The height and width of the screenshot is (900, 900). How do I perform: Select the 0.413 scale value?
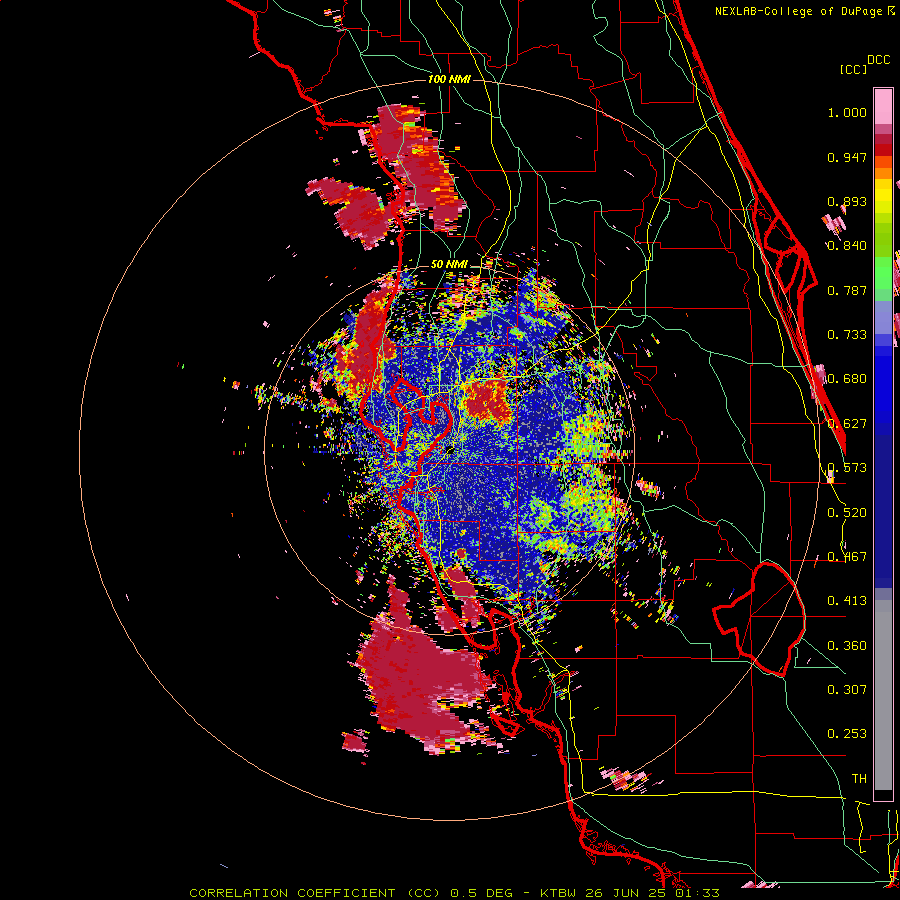[x=847, y=601]
